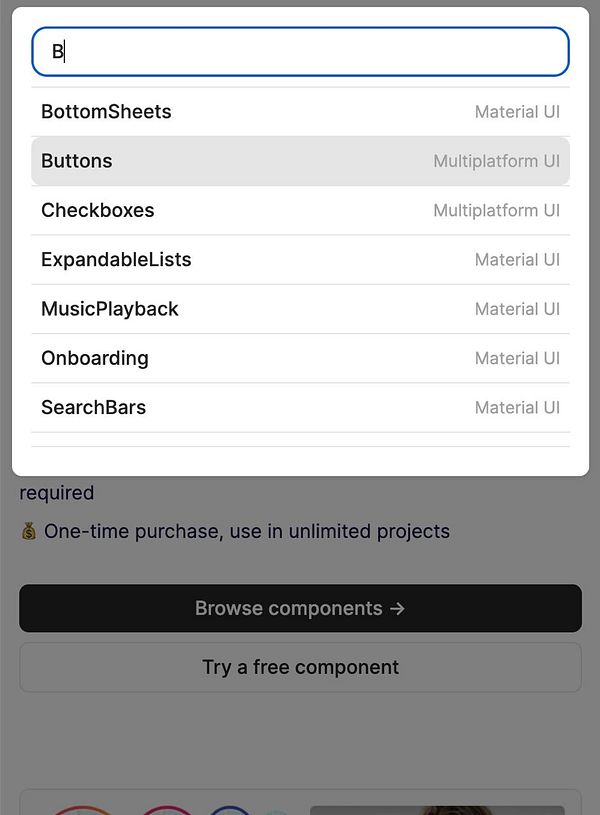Choose the Checkboxes result
The width and height of the screenshot is (600, 815).
(x=98, y=210)
